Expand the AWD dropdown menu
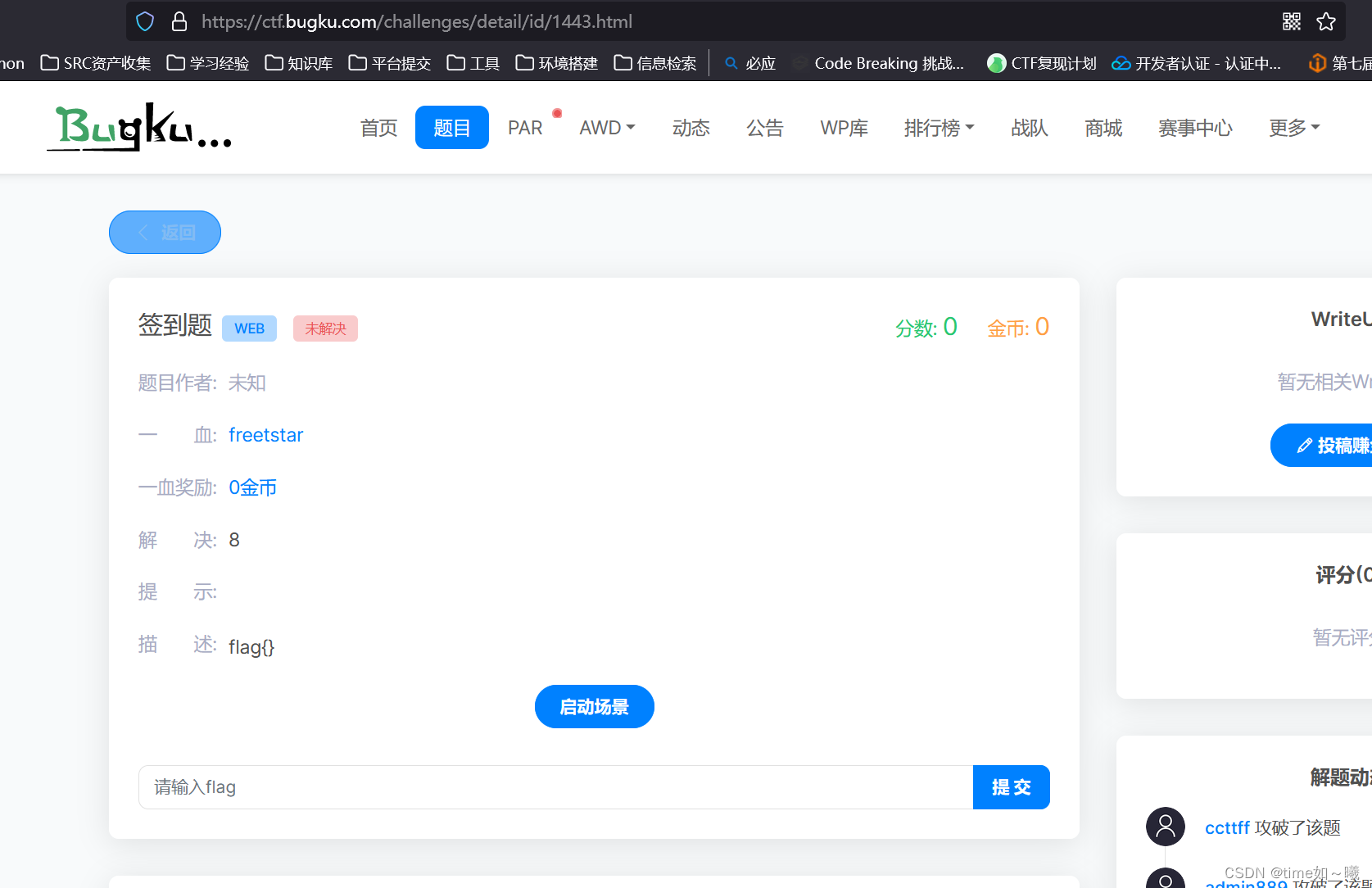 [607, 128]
